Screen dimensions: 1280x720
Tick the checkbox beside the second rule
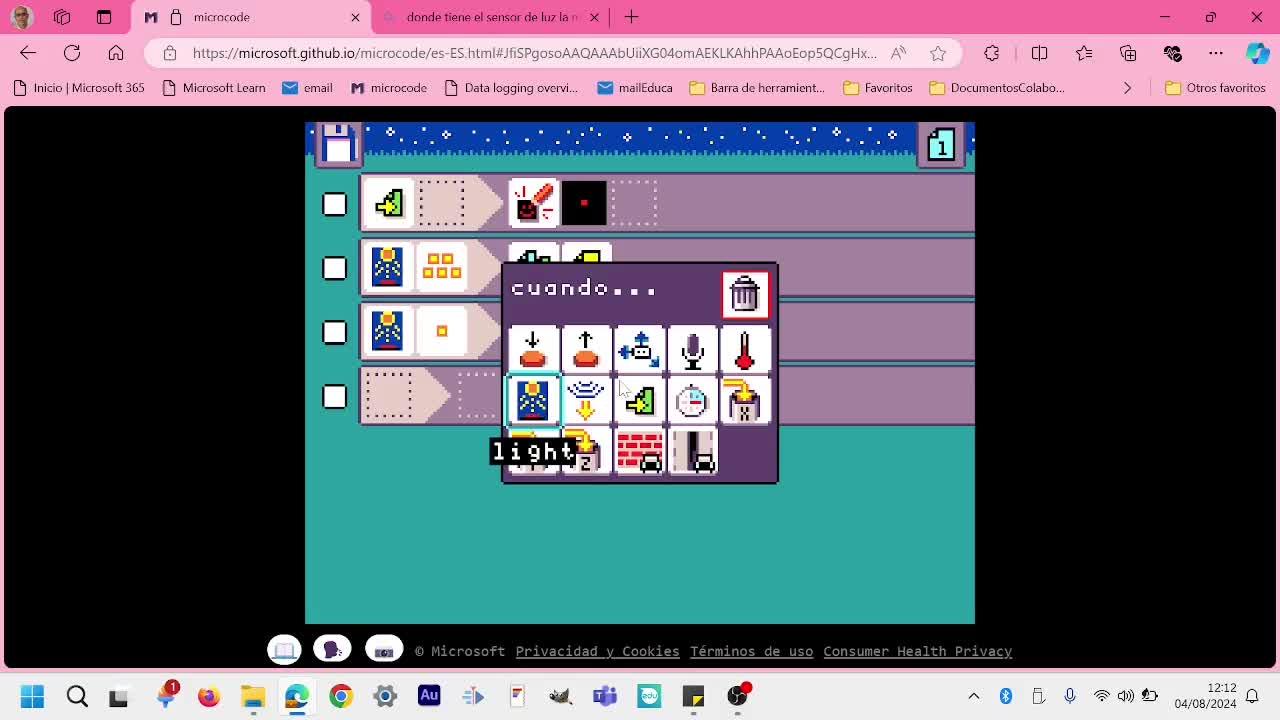334,268
